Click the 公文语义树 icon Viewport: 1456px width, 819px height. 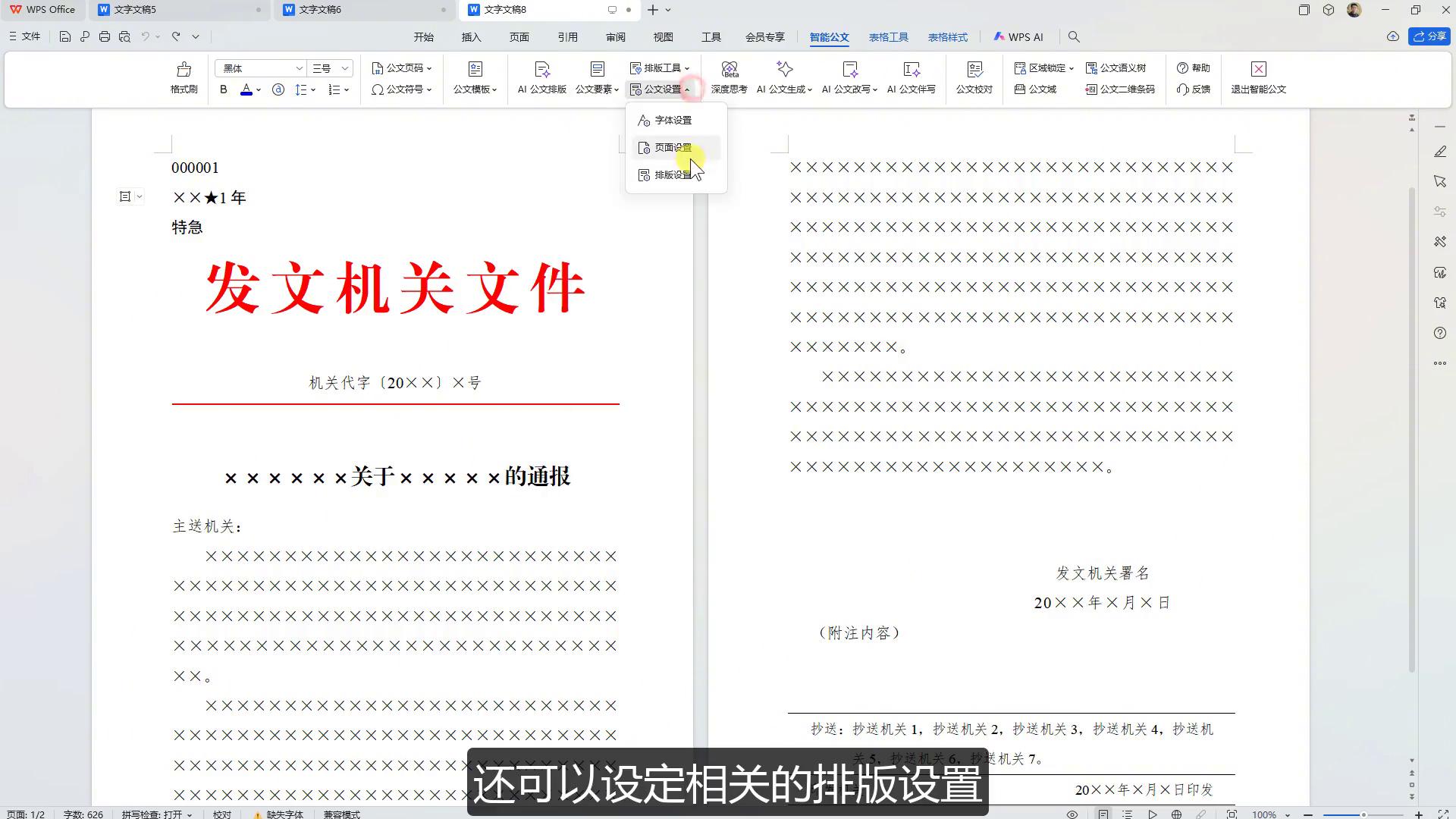click(x=1116, y=67)
